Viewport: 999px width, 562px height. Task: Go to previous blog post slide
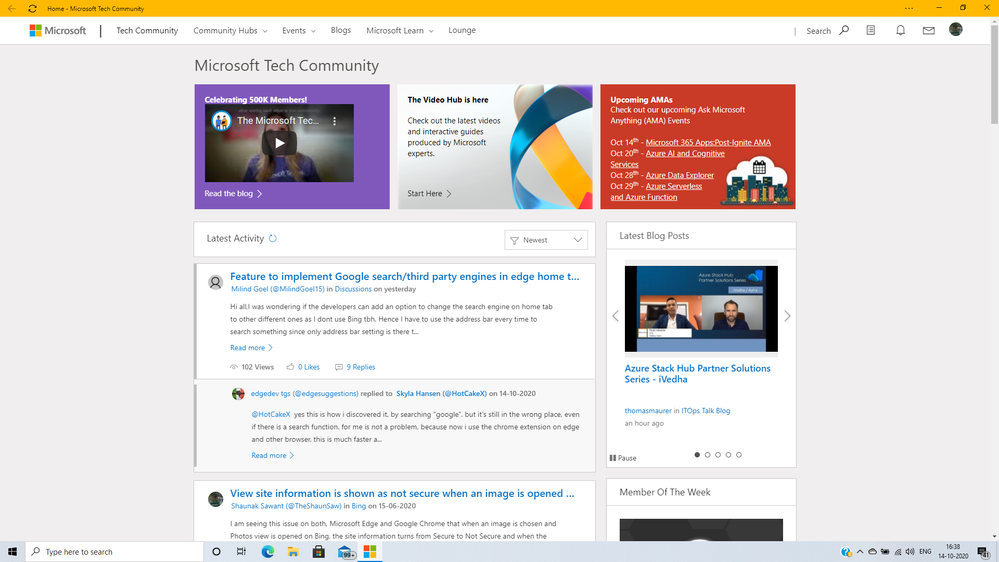[615, 316]
